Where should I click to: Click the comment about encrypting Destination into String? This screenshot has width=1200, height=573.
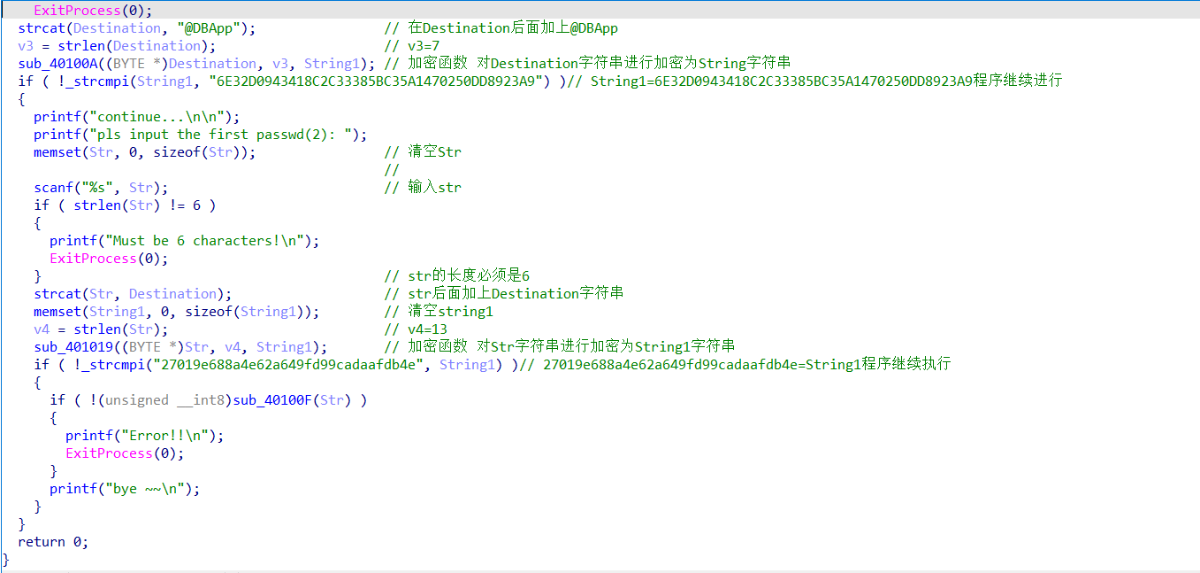pyautogui.click(x=587, y=63)
